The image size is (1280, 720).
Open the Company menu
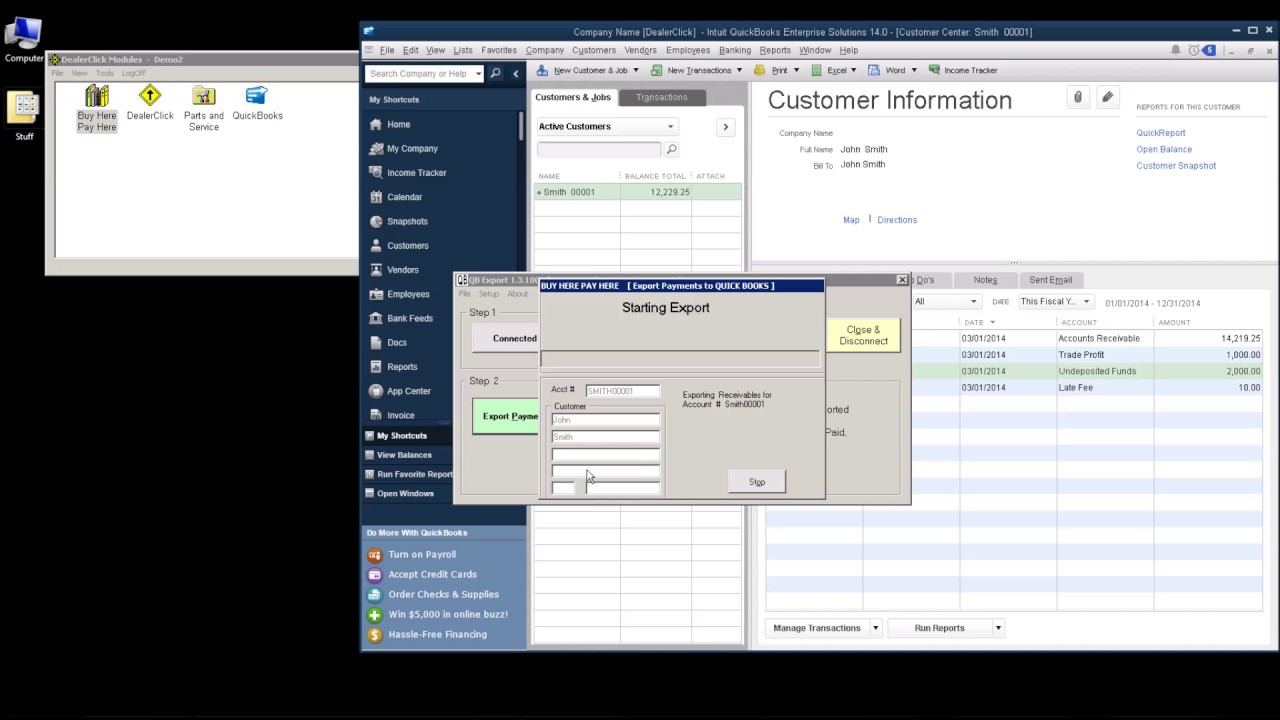tap(545, 50)
